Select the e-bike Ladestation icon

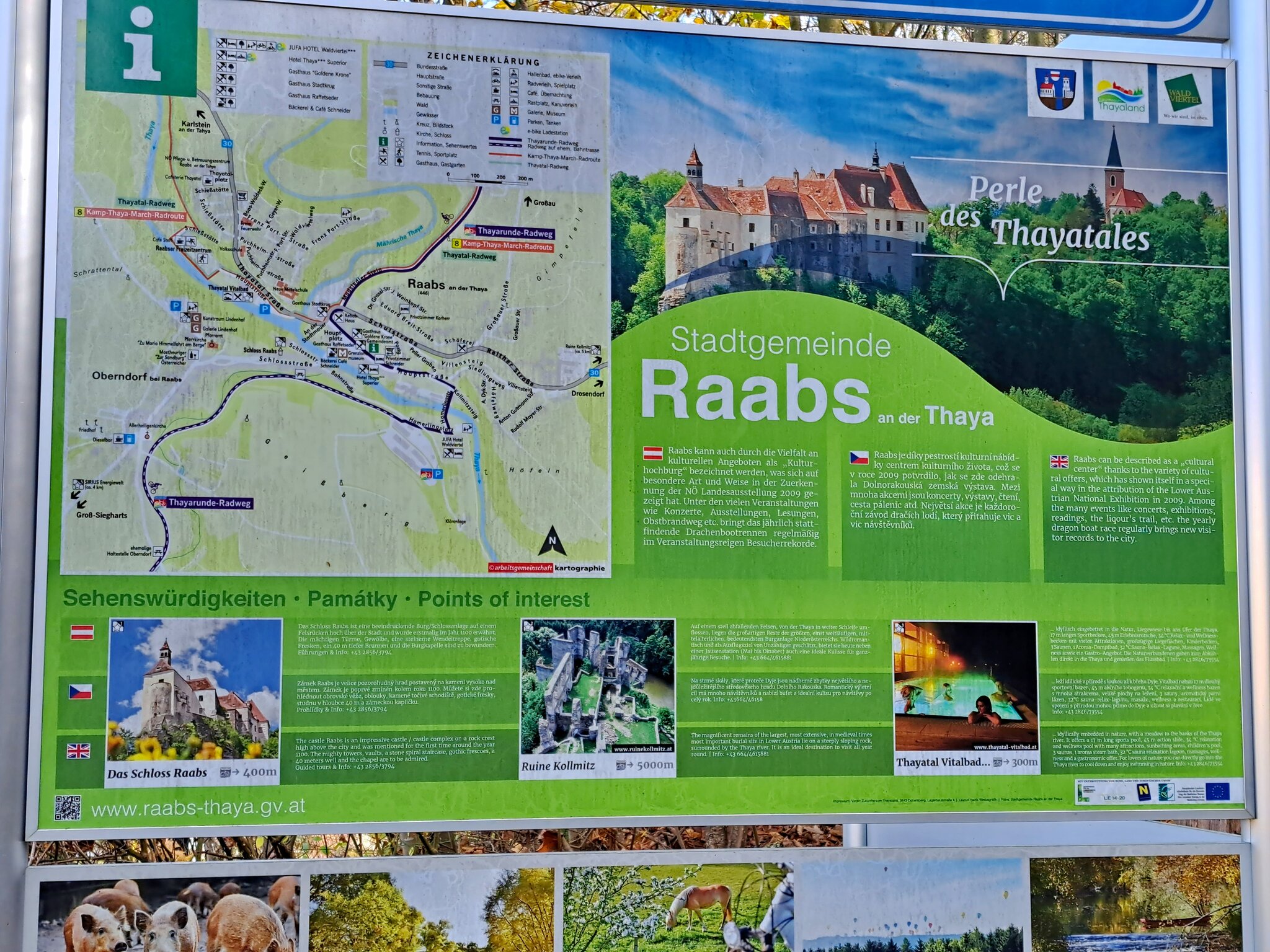pos(505,131)
